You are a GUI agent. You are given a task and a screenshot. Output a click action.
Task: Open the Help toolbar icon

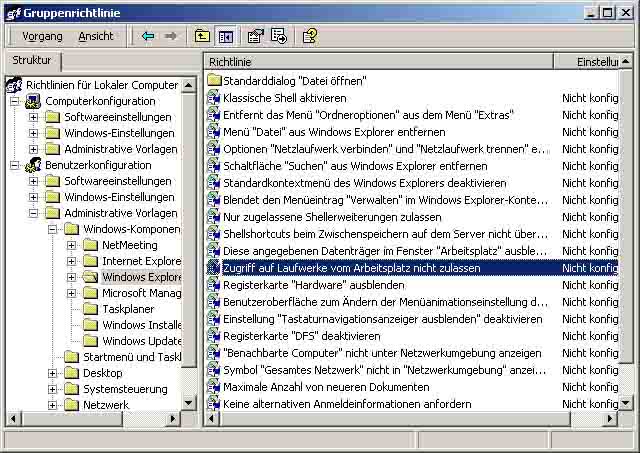pyautogui.click(x=310, y=36)
